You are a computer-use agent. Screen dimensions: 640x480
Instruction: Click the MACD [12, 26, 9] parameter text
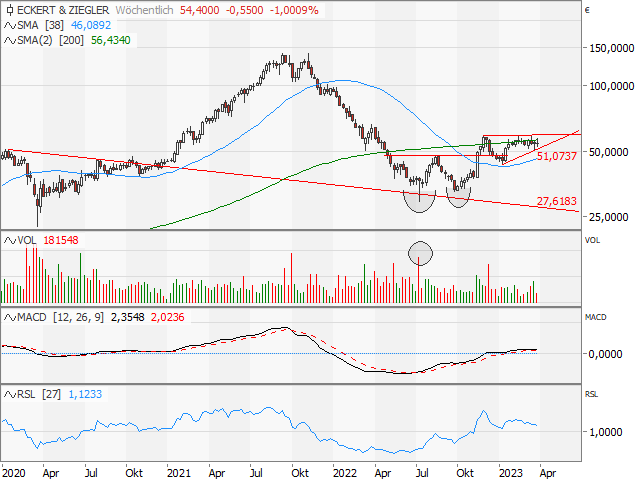pos(78,318)
